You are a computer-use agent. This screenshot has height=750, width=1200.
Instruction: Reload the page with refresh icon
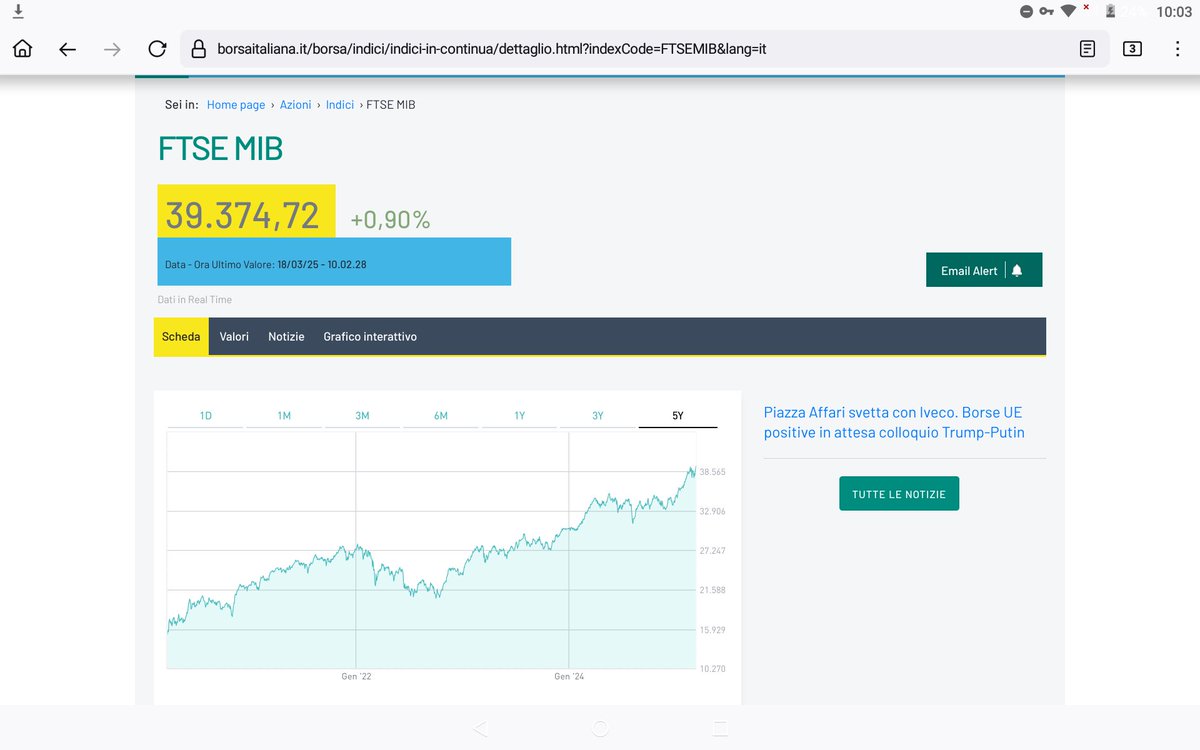[x=157, y=49]
